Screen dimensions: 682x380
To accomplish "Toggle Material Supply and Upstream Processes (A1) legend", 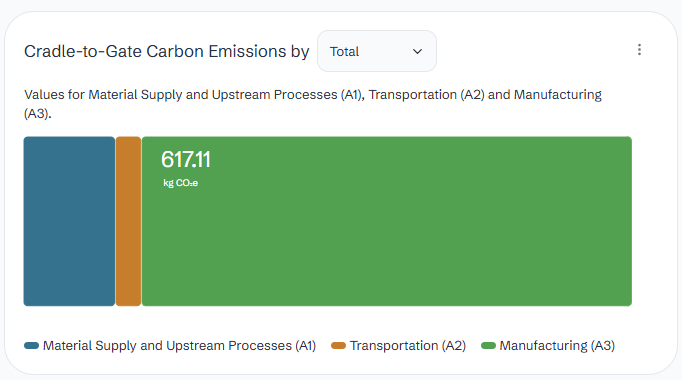I will (x=170, y=346).
